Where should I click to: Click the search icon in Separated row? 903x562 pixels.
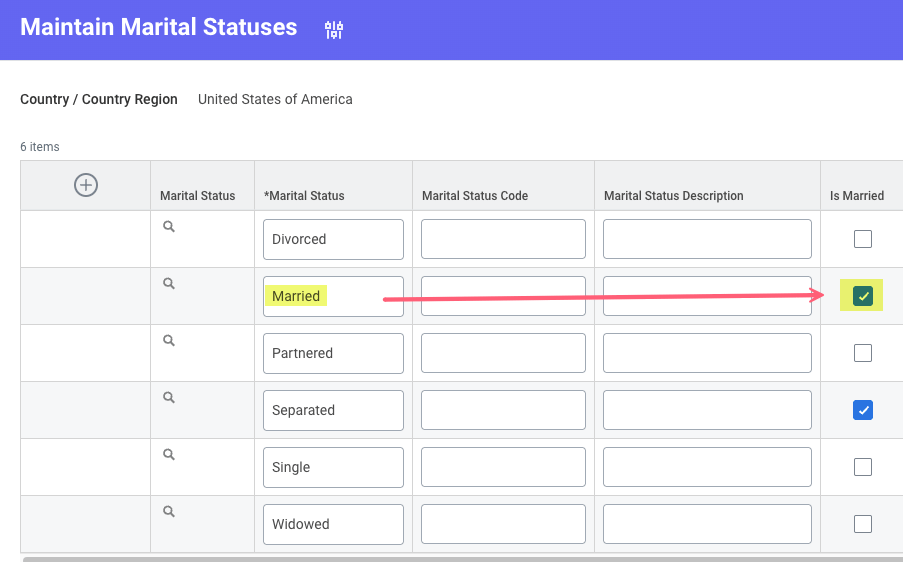click(x=169, y=398)
